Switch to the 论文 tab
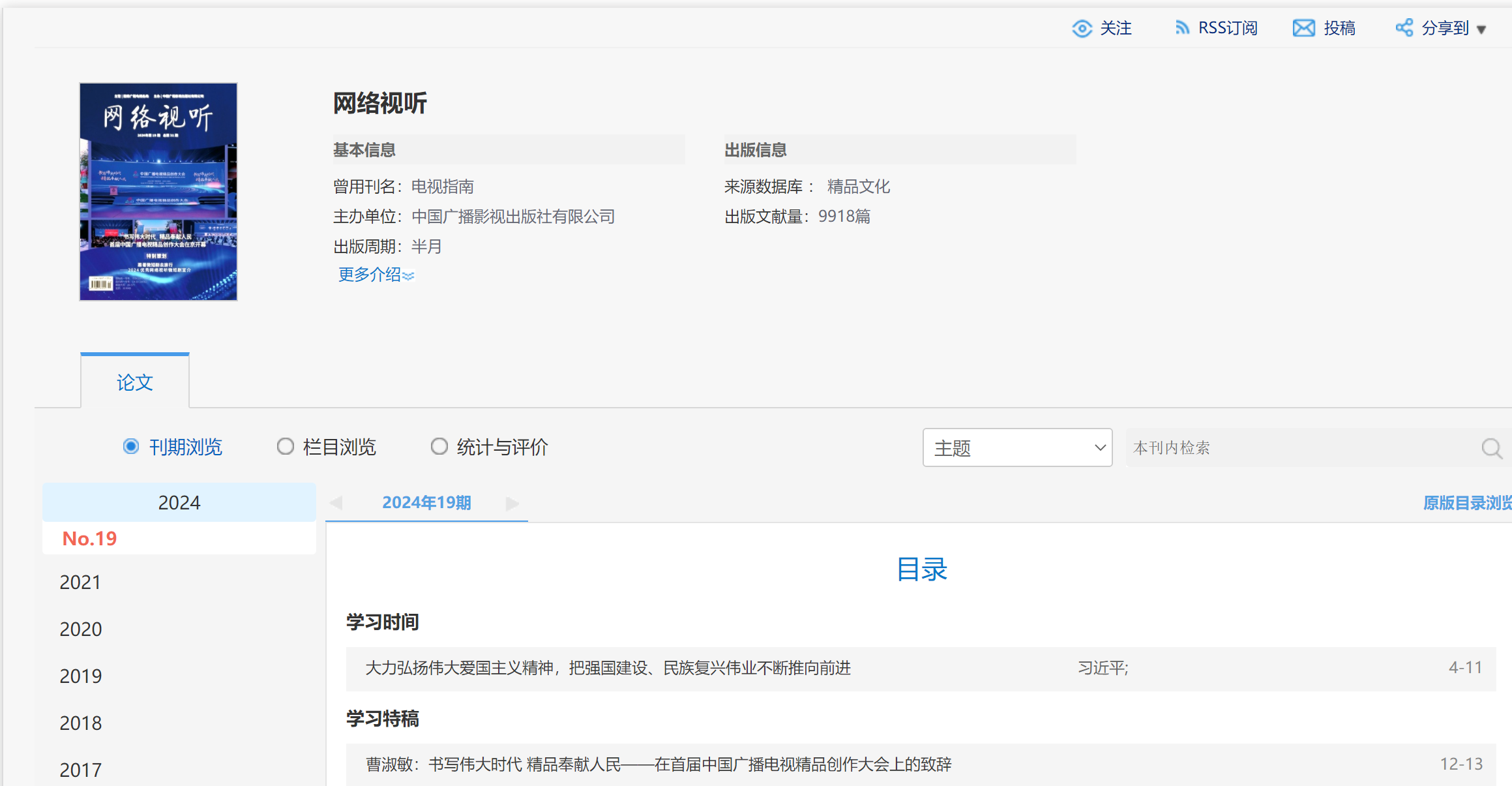This screenshot has width=1512, height=786. 135,382
